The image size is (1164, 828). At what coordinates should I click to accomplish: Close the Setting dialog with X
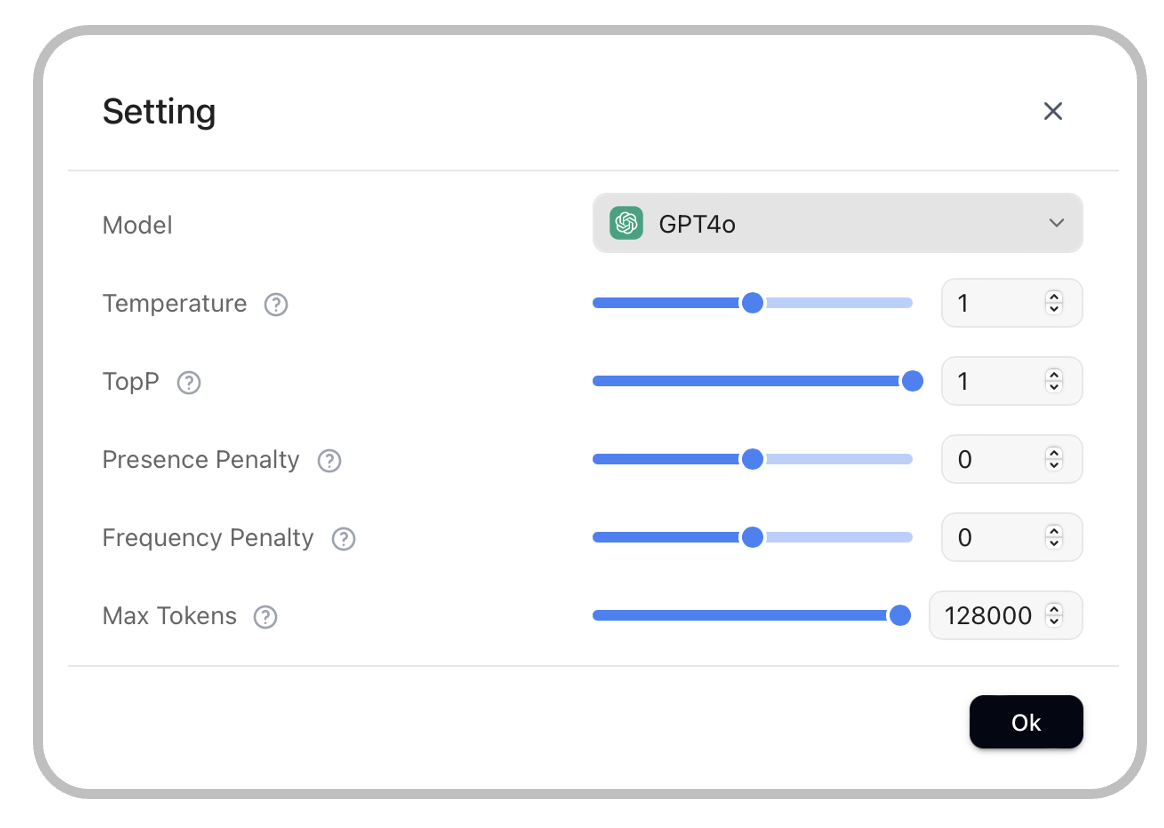click(x=1052, y=111)
